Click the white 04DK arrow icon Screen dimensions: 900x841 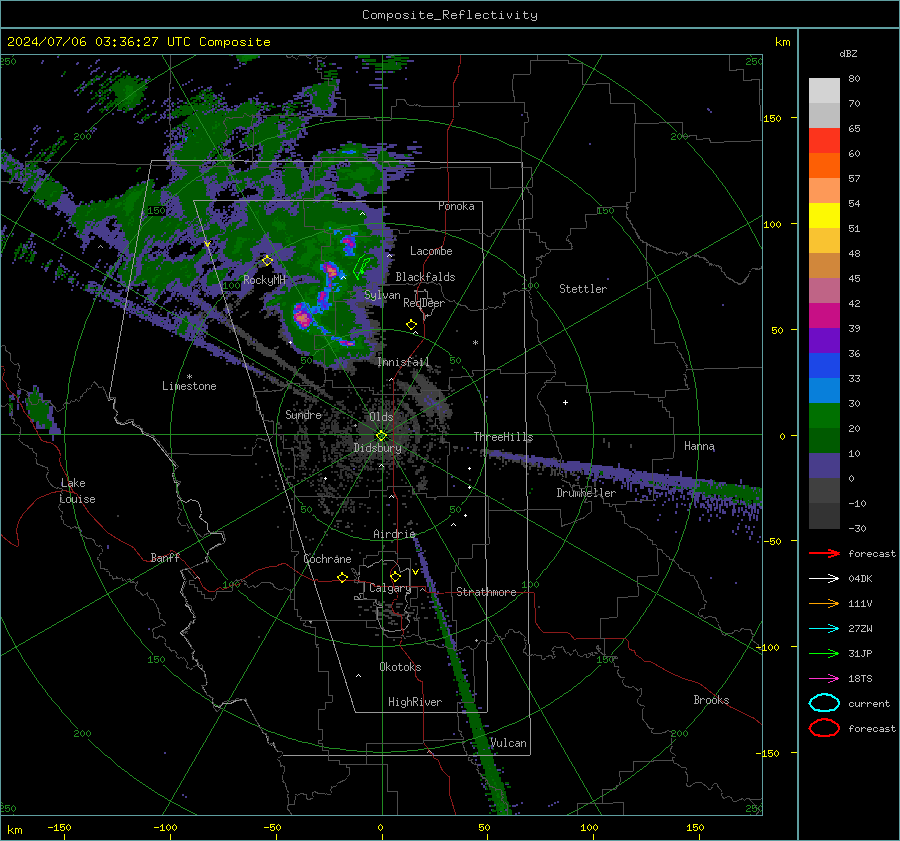[824, 579]
